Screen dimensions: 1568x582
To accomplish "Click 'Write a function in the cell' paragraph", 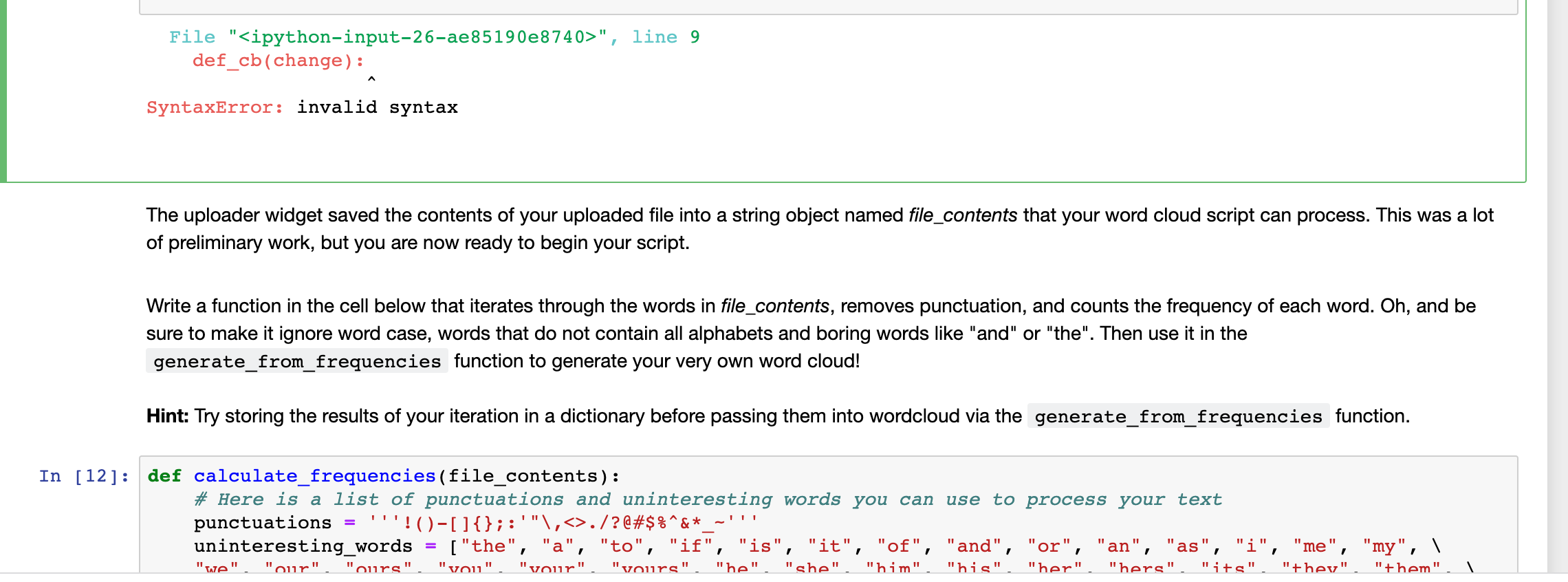I will (812, 334).
